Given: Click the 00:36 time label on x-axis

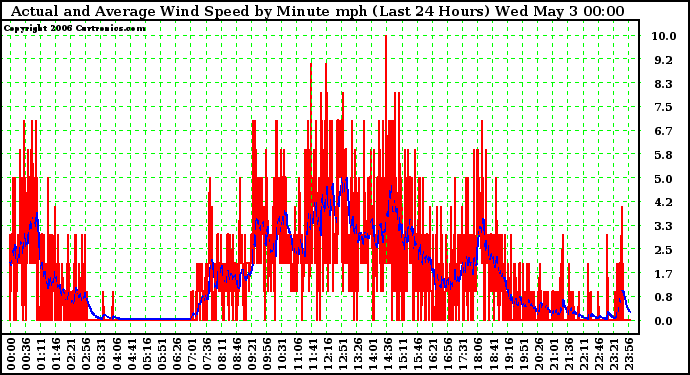Looking at the screenshot, I should (x=26, y=354).
